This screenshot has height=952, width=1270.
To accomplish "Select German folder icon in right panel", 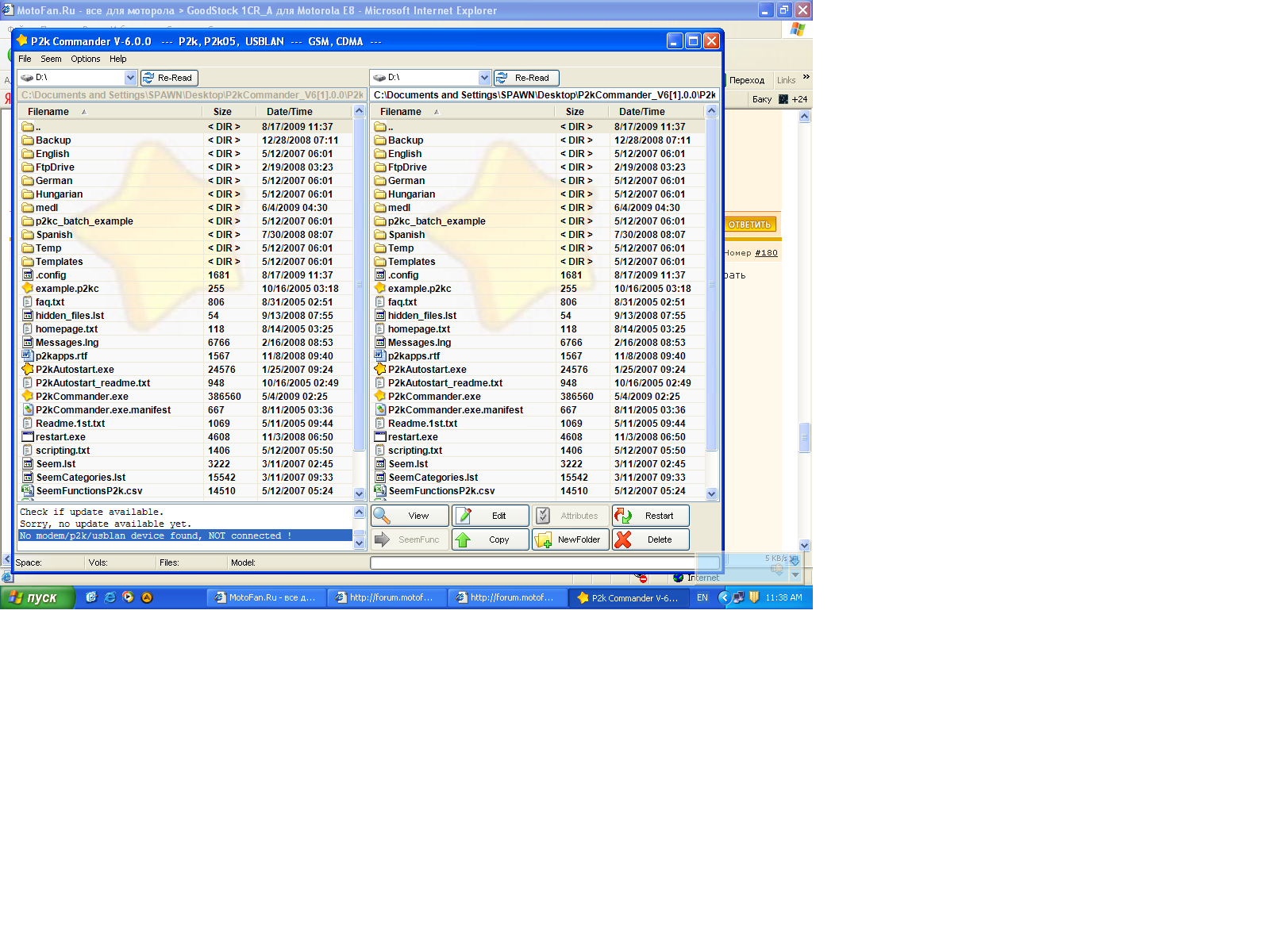I will coord(380,181).
